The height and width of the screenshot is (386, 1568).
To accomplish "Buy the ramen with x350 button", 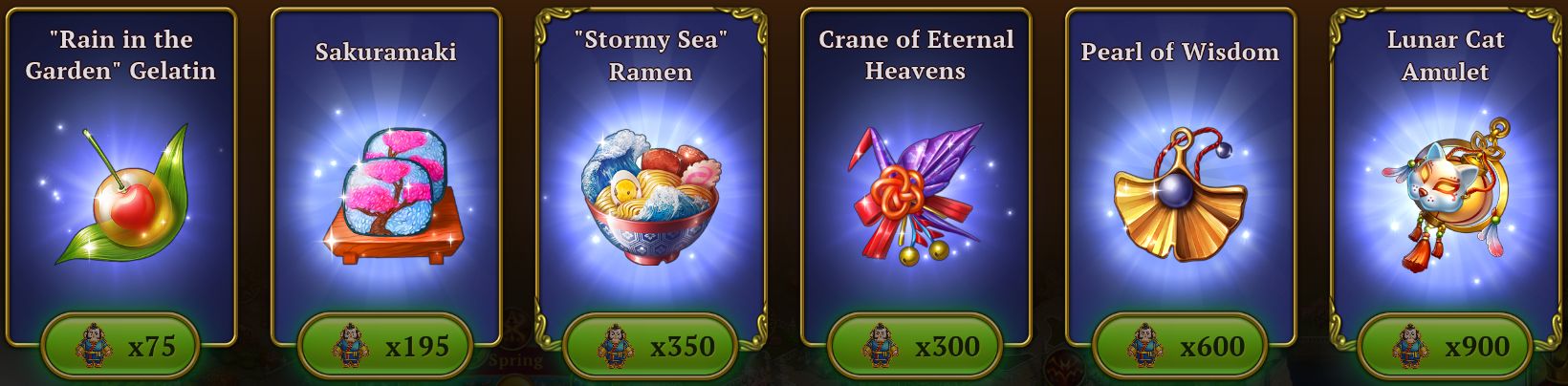I will coord(650,345).
